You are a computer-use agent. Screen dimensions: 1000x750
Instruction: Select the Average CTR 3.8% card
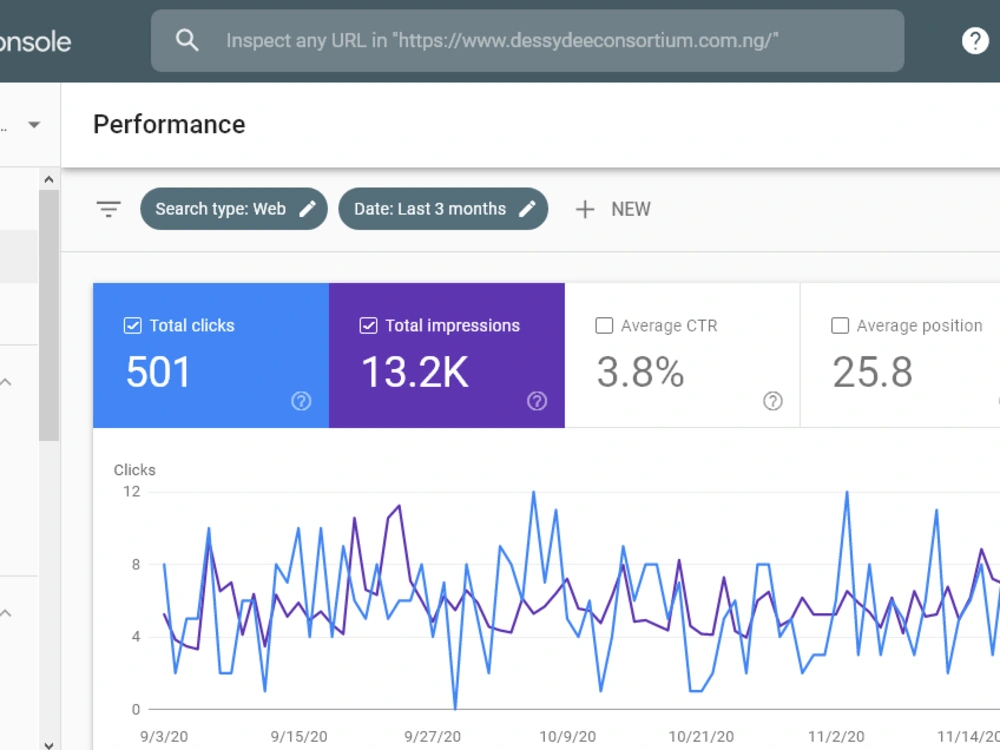pyautogui.click(x=682, y=355)
